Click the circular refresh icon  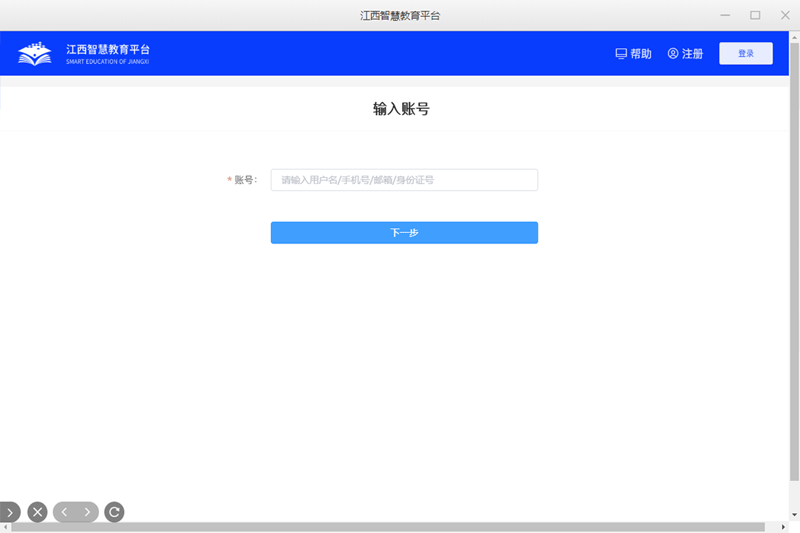(114, 512)
